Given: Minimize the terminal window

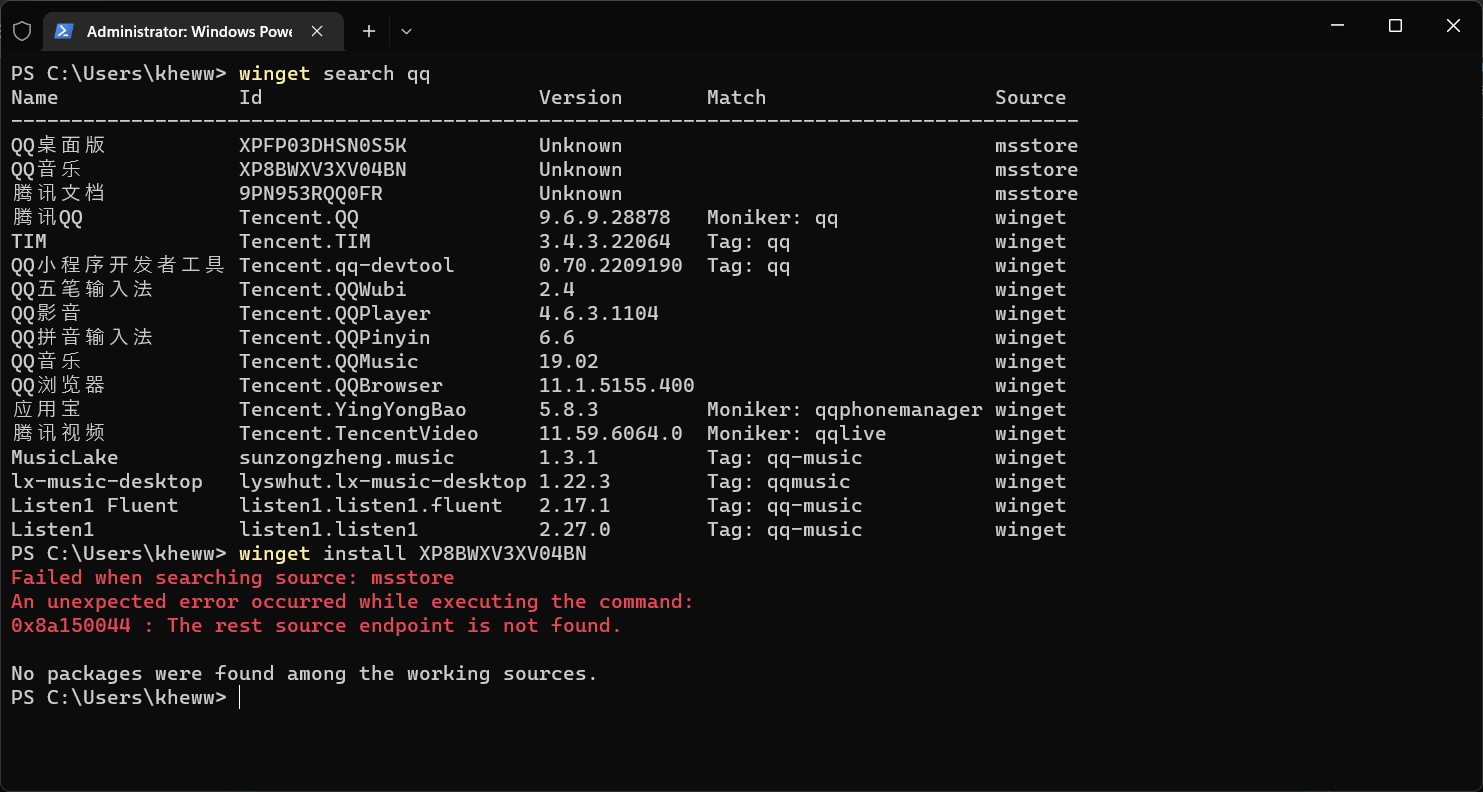Looking at the screenshot, I should point(1337,26).
